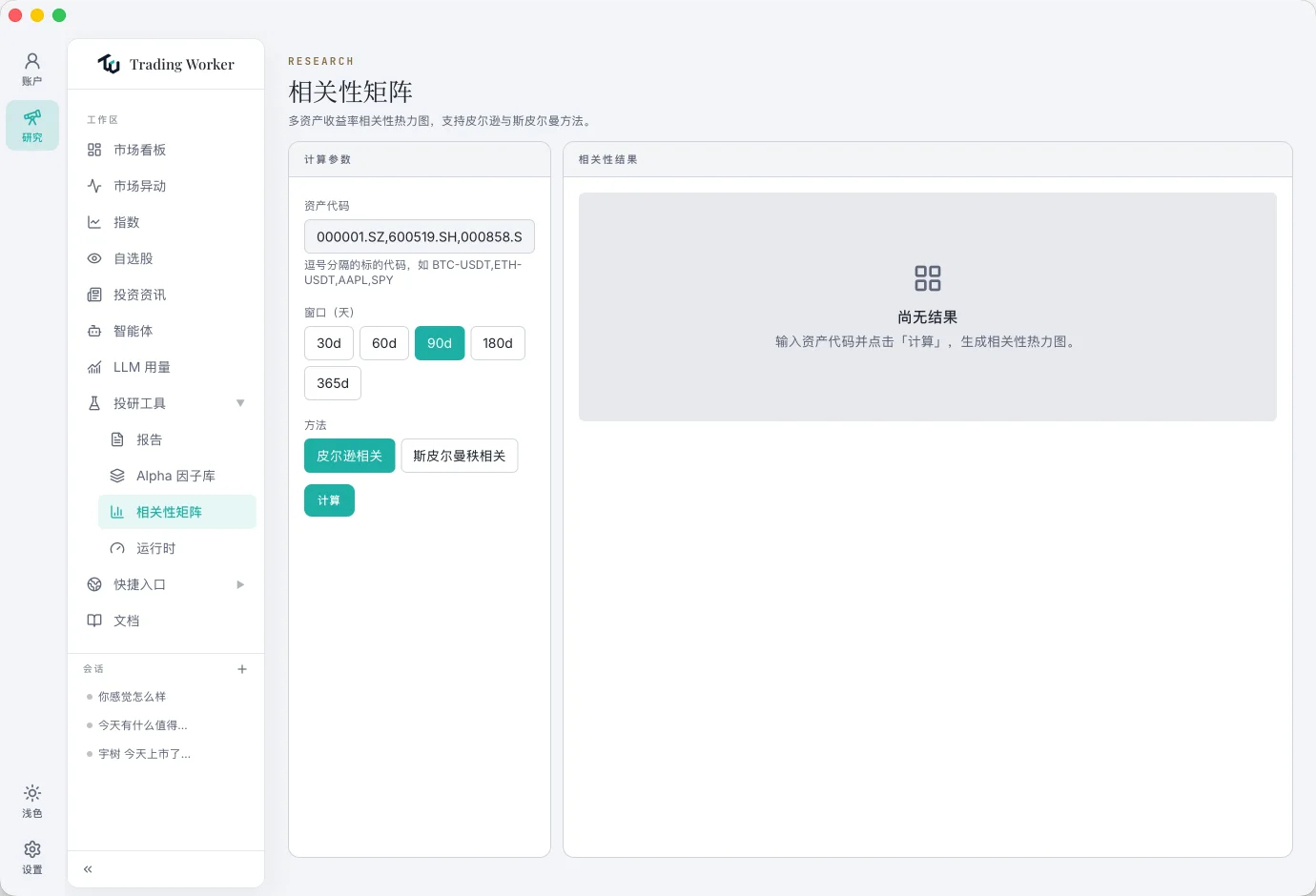This screenshot has height=896, width=1316.
Task: Click the Alpha 因子库 layers icon
Action: pyautogui.click(x=117, y=476)
